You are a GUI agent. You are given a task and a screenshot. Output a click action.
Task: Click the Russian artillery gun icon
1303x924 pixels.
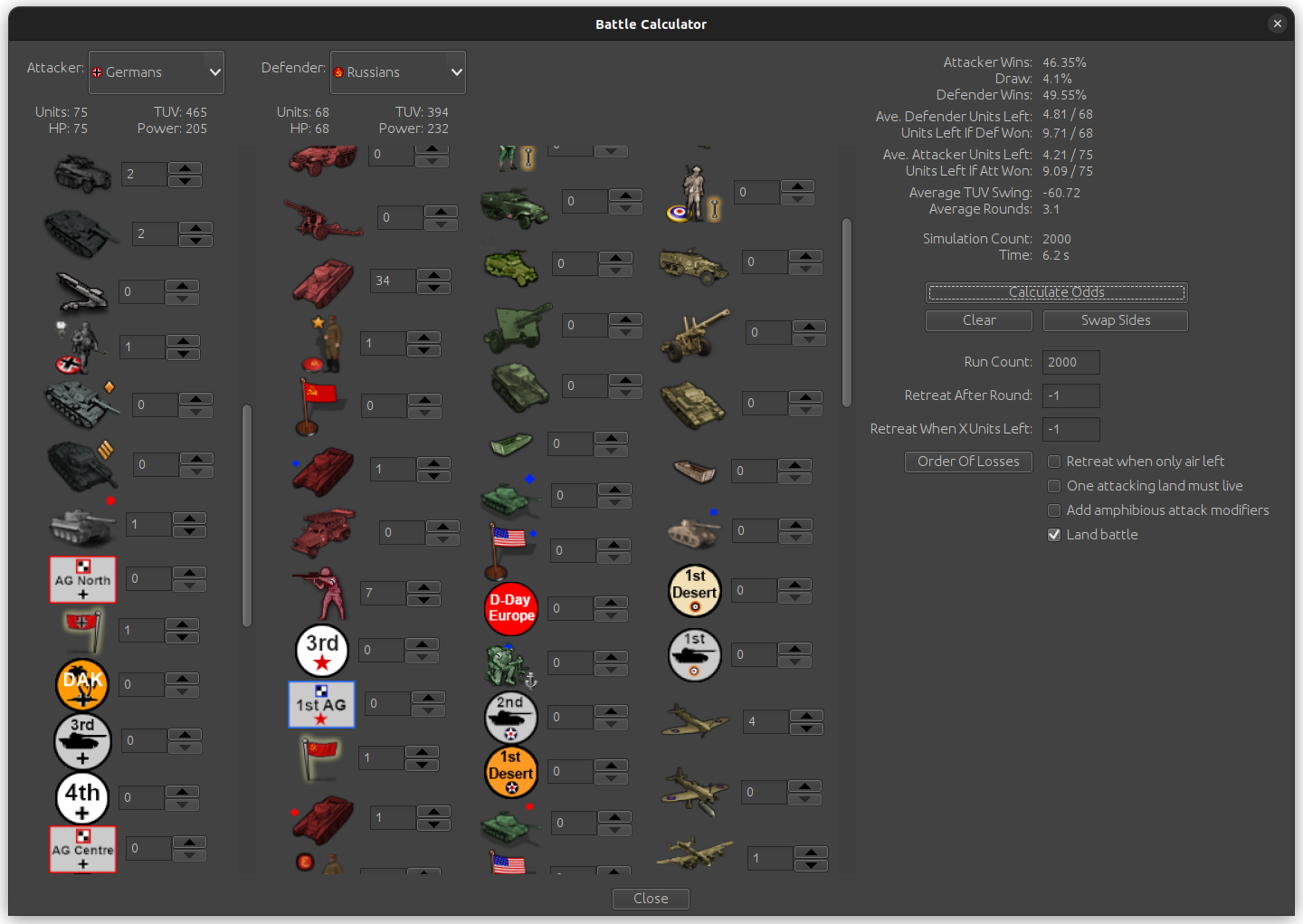(323, 218)
